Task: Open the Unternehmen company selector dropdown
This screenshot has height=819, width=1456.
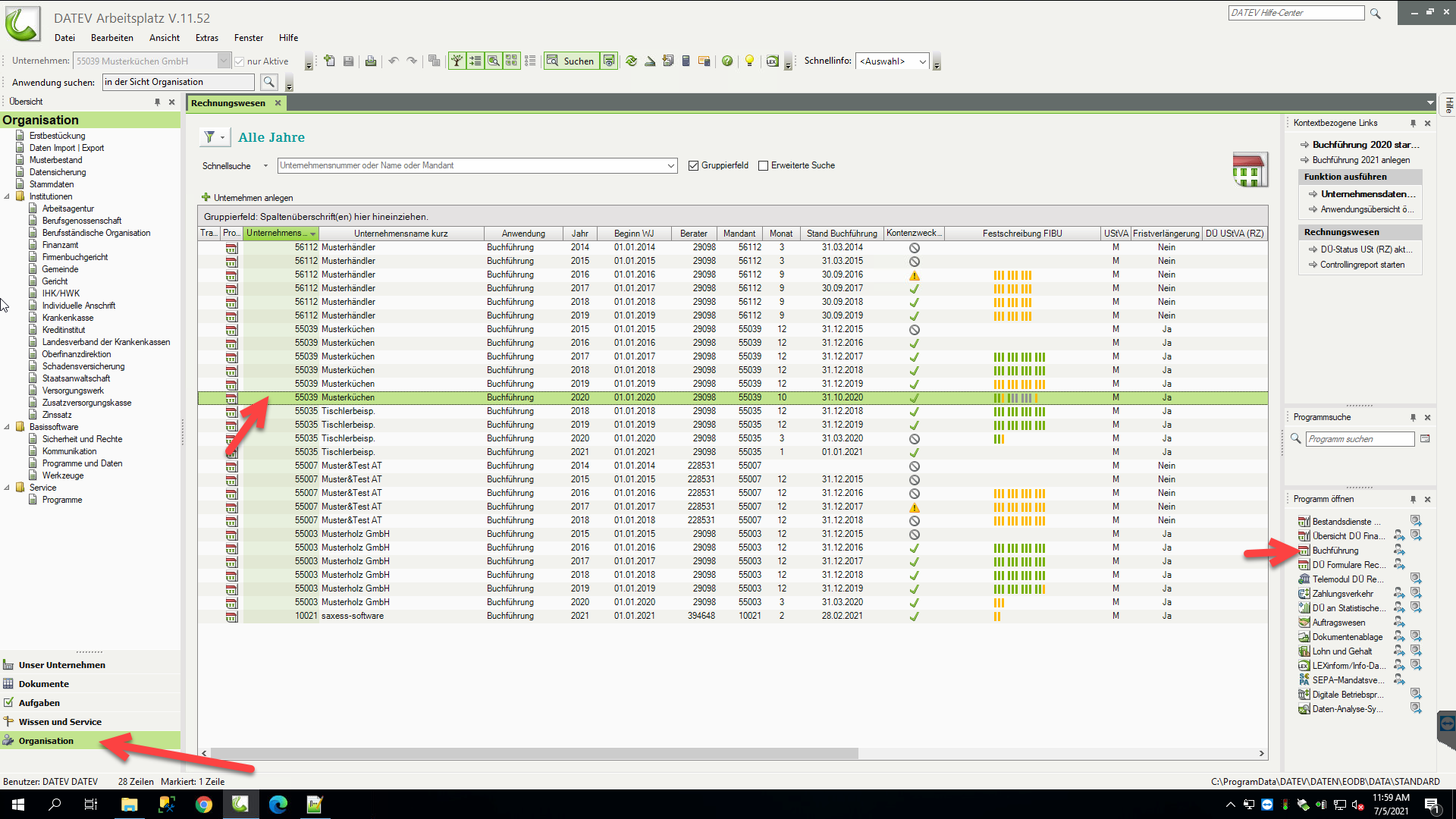Action: (x=223, y=61)
